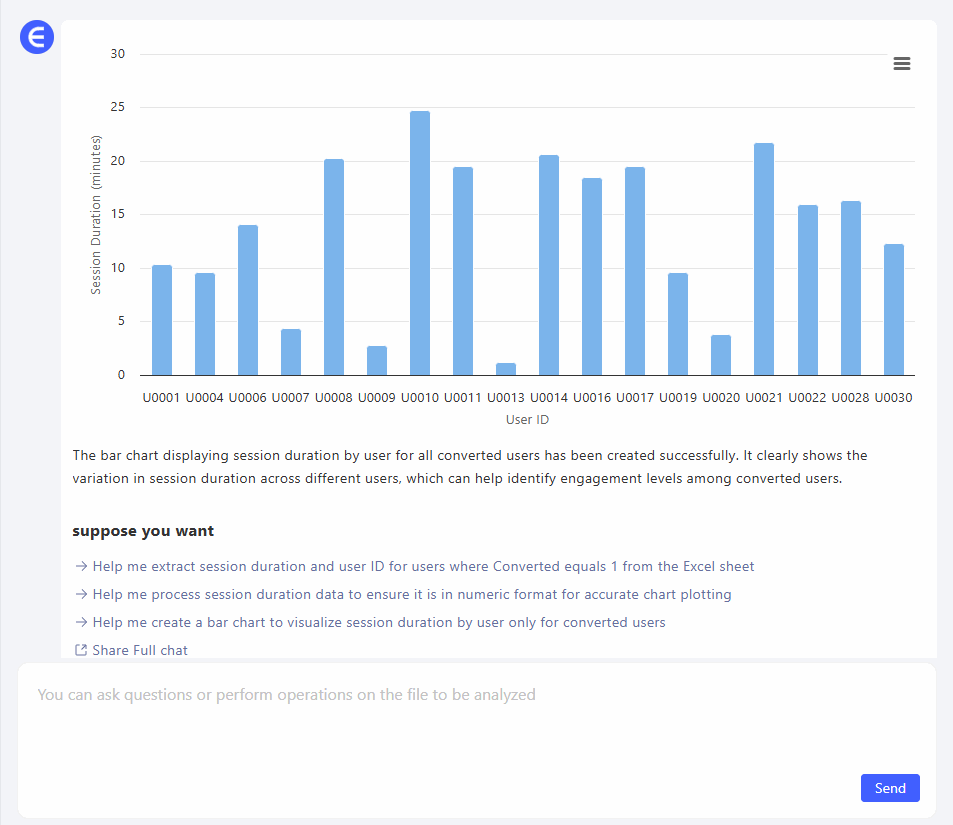The width and height of the screenshot is (953, 825).
Task: Select suggestion to process session duration data
Action: (411, 594)
